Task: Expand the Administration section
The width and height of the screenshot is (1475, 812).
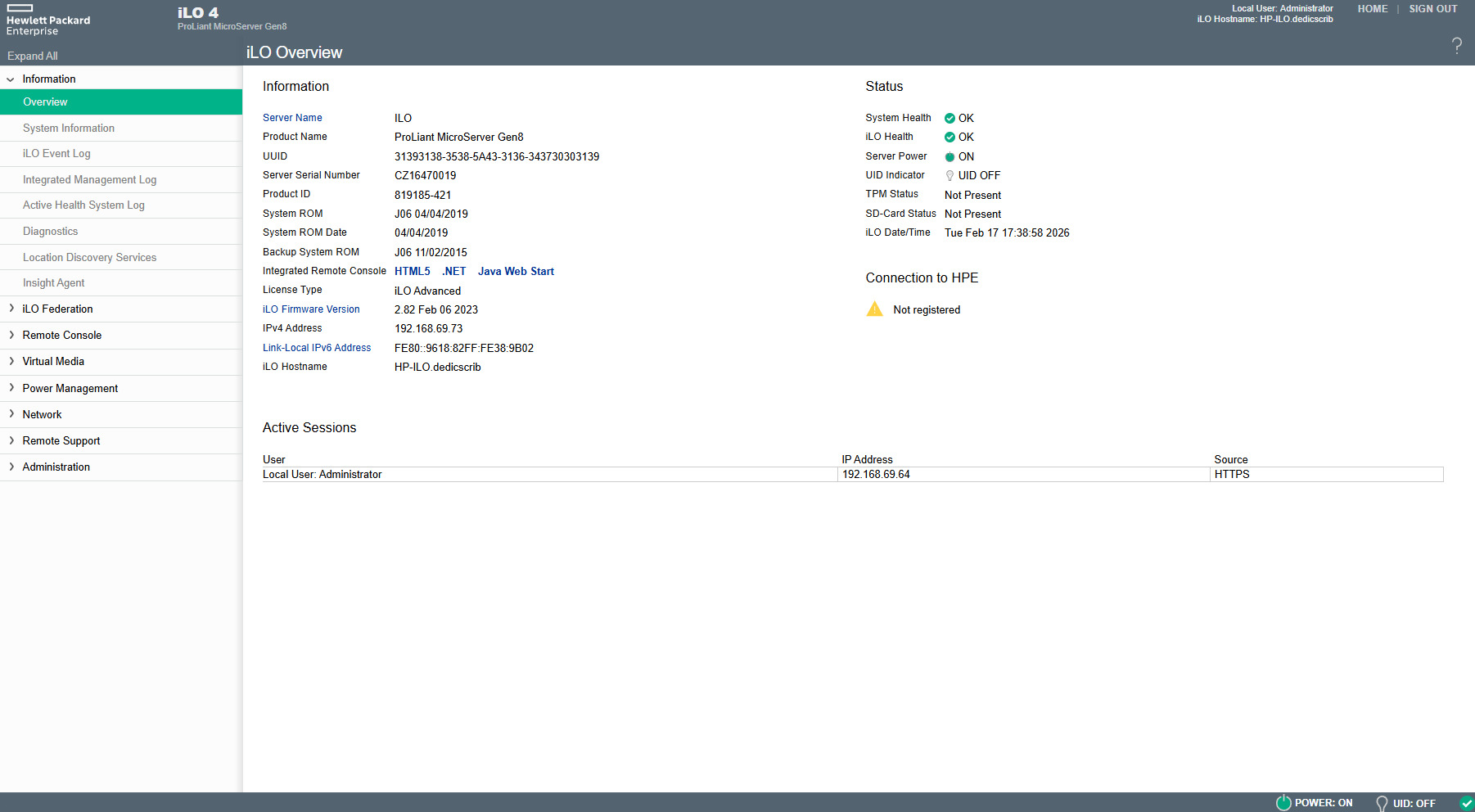Action: click(x=11, y=467)
